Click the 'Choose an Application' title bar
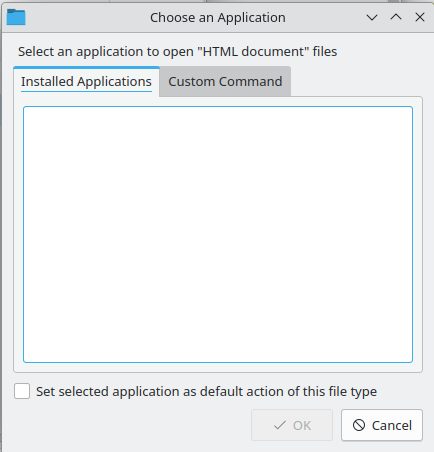The image size is (434, 452). 218,17
